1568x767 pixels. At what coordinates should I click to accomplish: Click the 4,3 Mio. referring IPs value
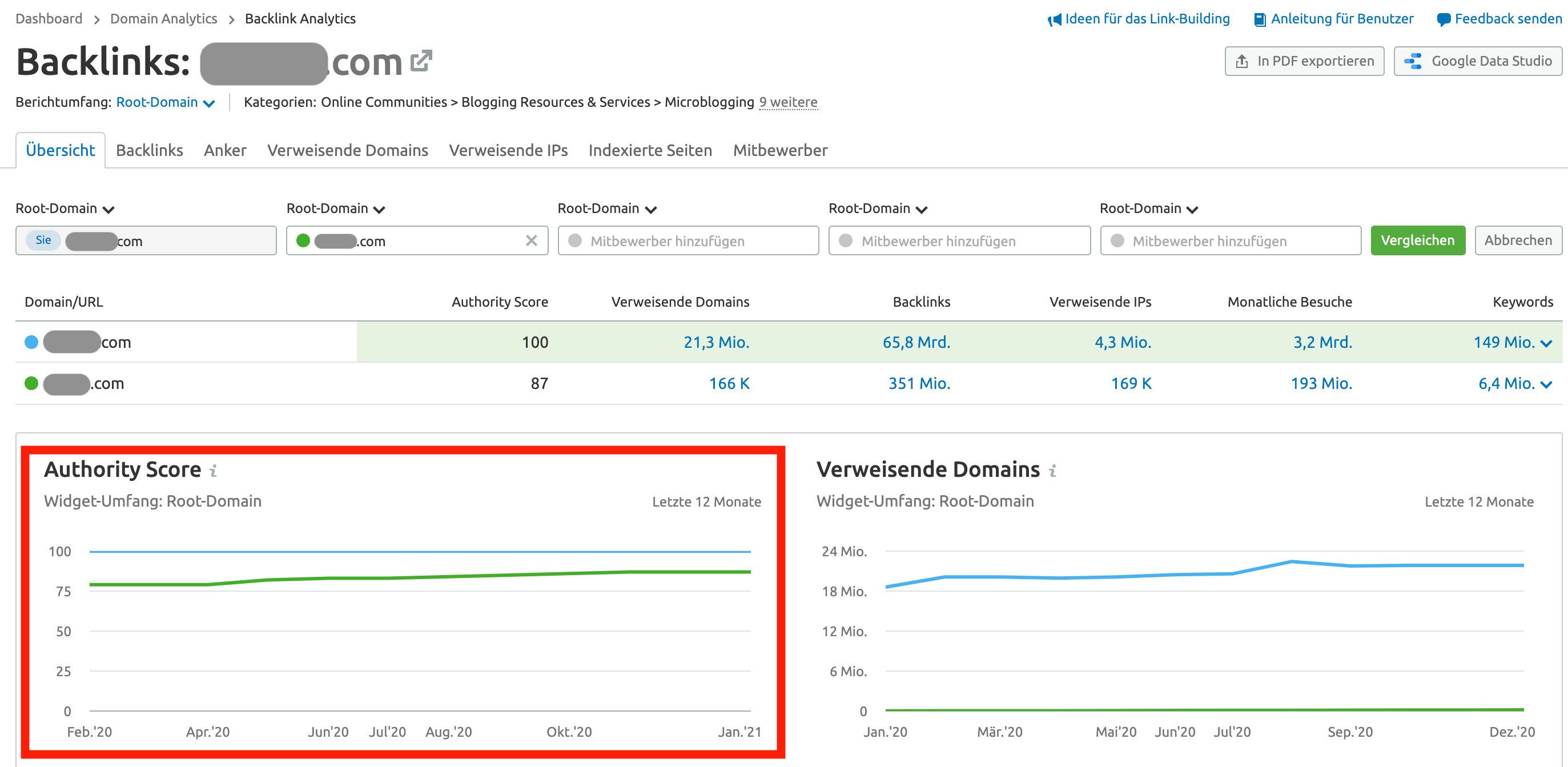[1123, 342]
